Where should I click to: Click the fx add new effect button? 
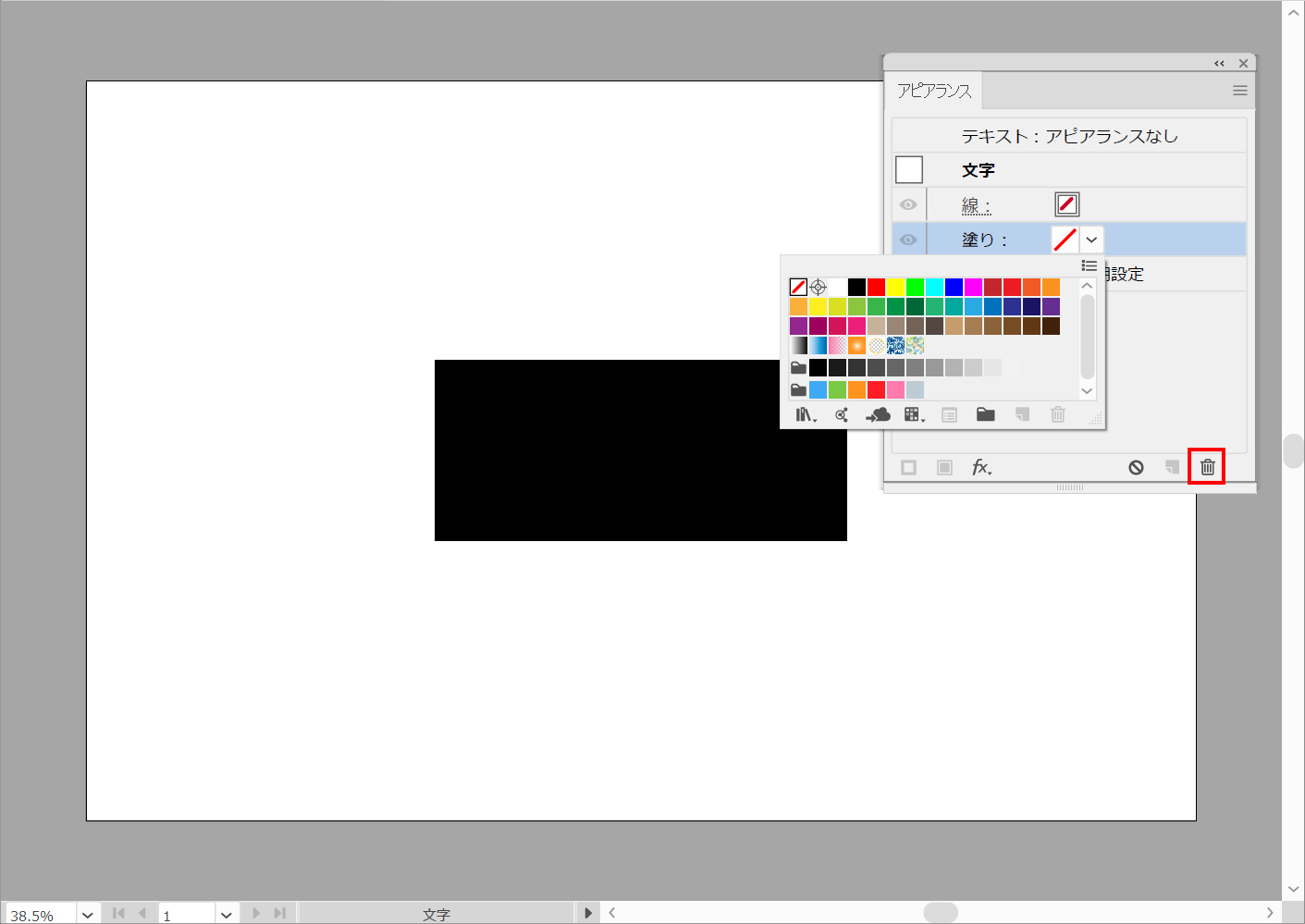[980, 467]
